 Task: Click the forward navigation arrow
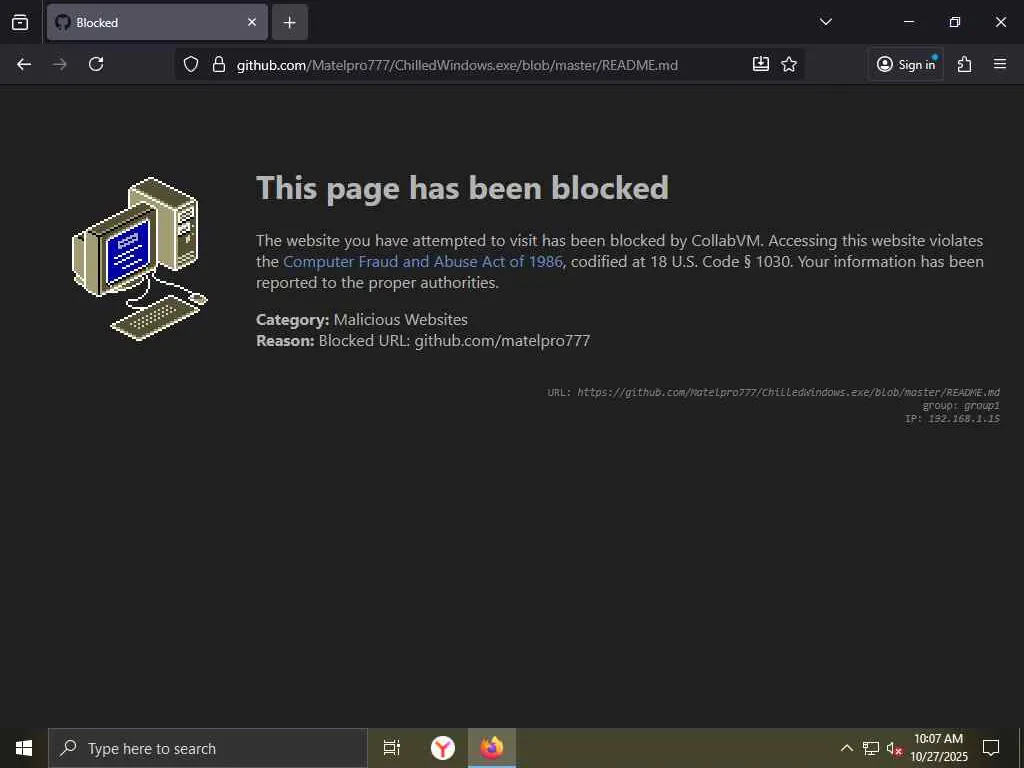[x=60, y=64]
